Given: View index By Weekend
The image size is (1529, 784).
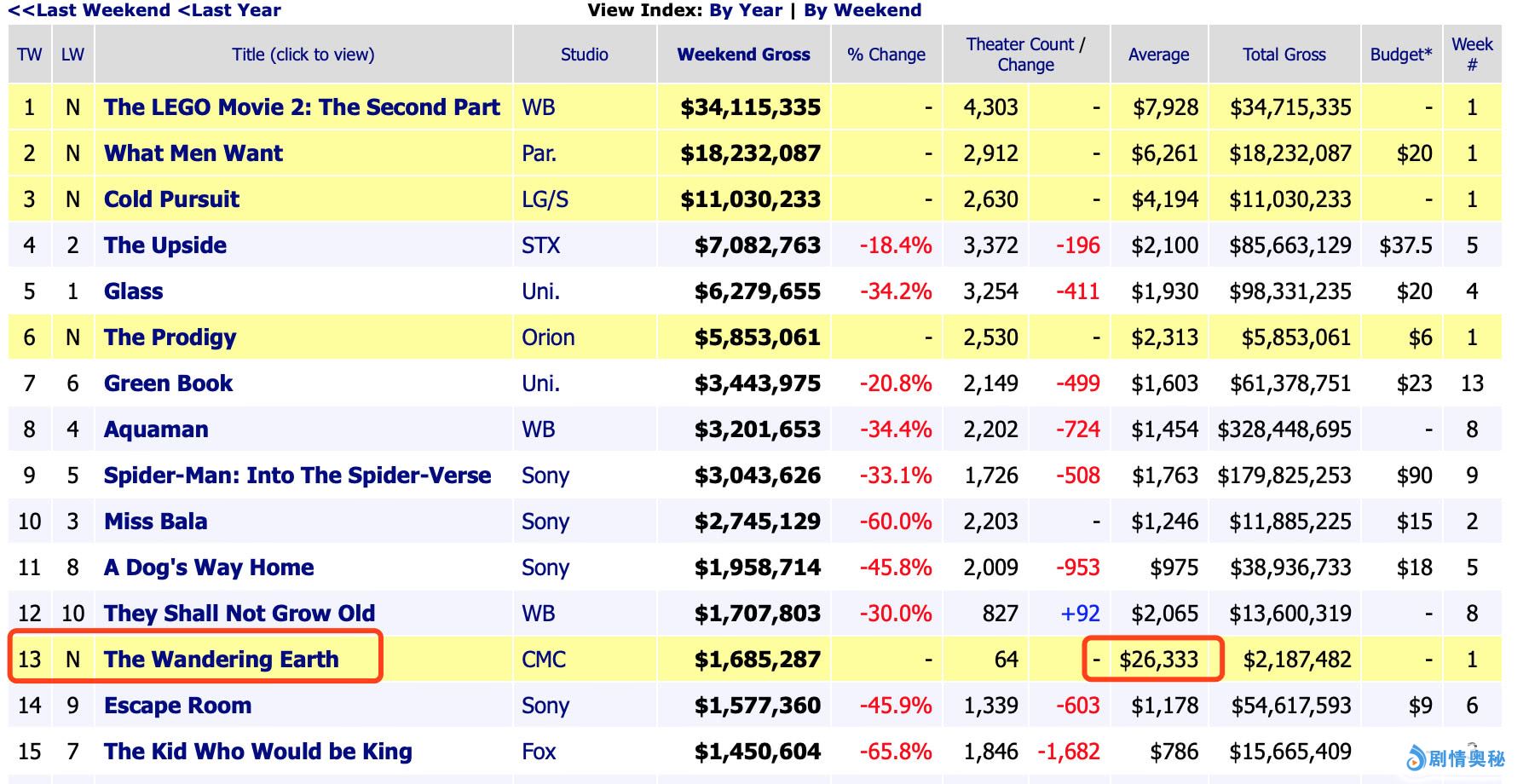Looking at the screenshot, I should click(x=863, y=10).
